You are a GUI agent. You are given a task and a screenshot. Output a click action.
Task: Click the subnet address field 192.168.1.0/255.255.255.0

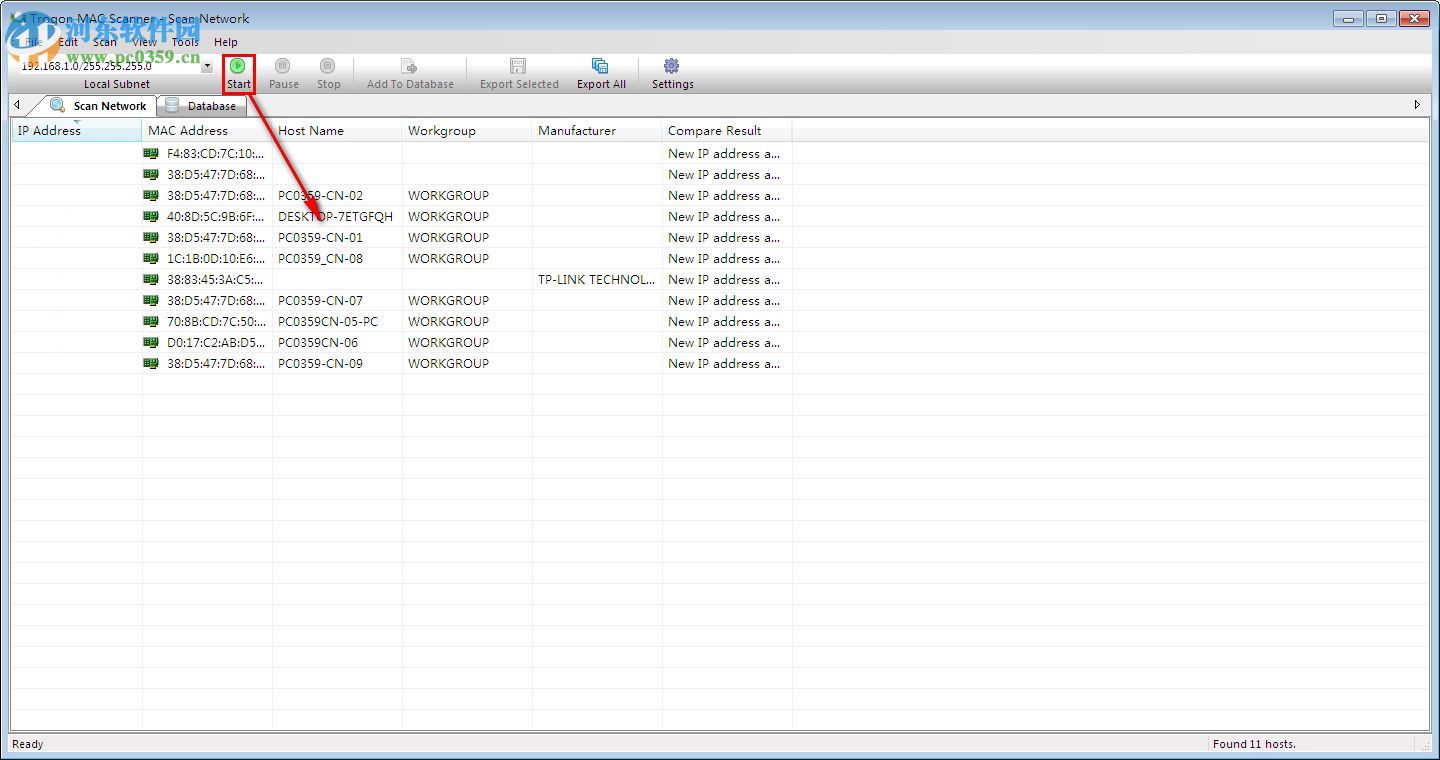(x=108, y=67)
